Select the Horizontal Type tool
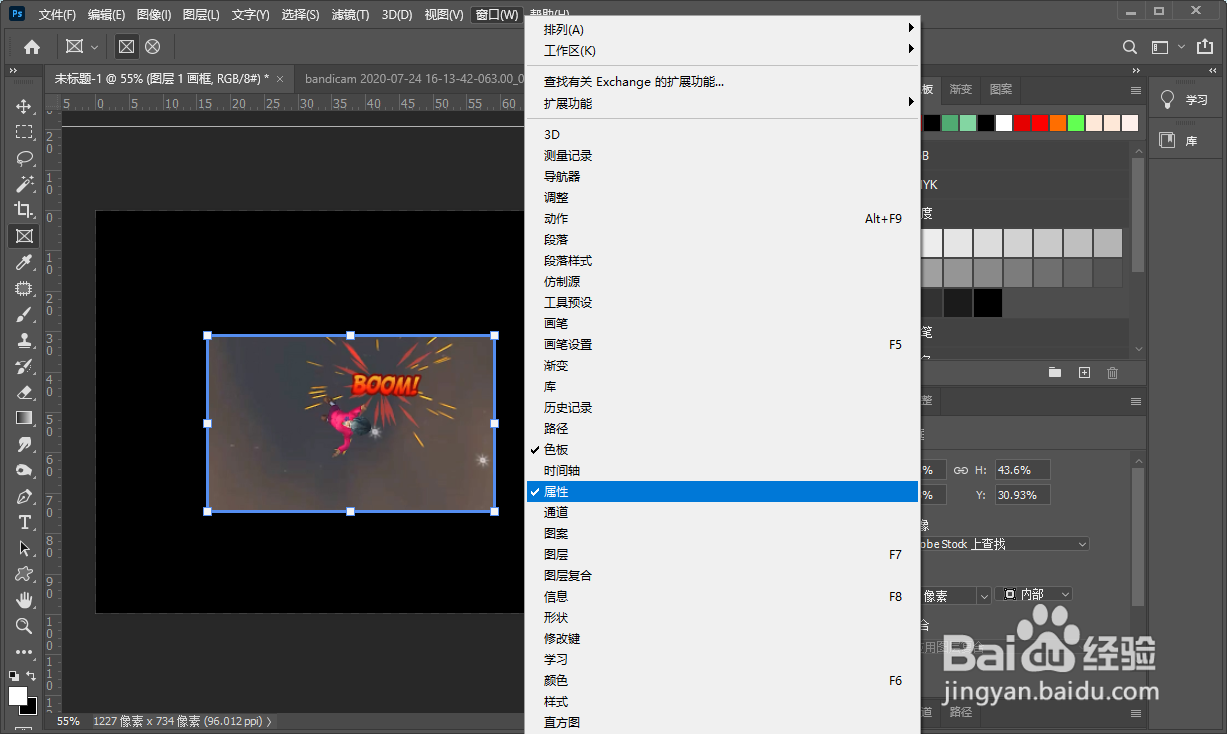Image resolution: width=1227 pixels, height=734 pixels. tap(24, 522)
